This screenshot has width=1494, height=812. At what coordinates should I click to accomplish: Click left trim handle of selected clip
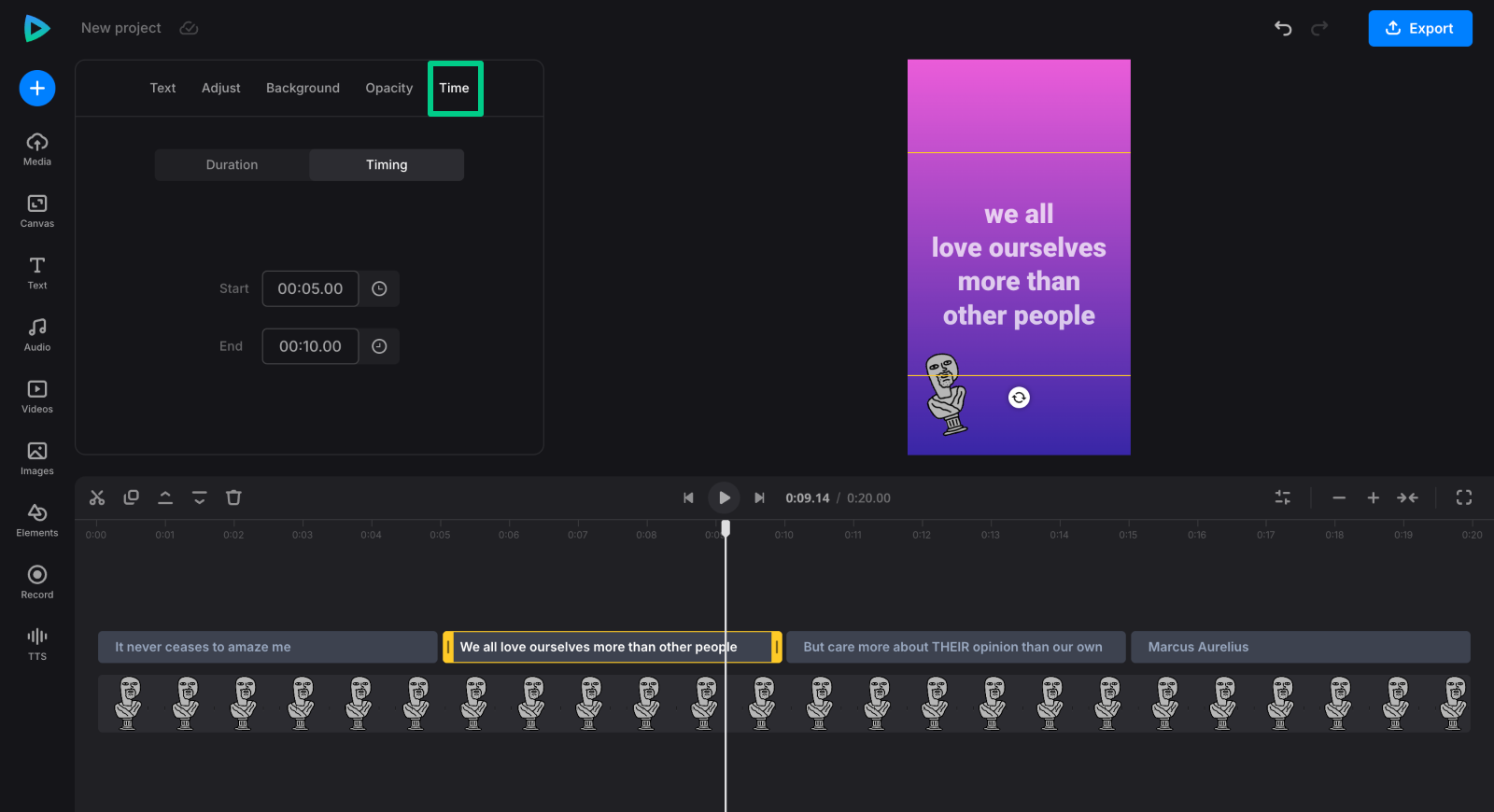pyautogui.click(x=448, y=647)
